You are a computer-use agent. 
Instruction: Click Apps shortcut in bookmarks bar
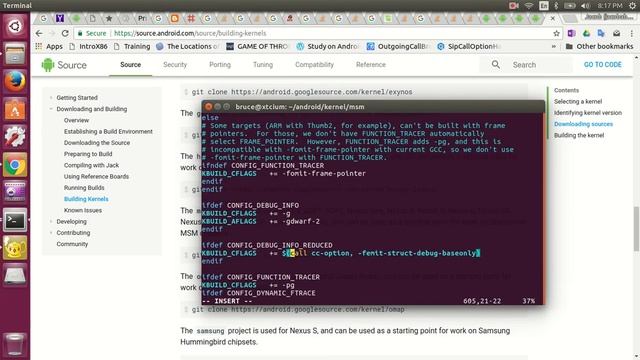(x=49, y=47)
